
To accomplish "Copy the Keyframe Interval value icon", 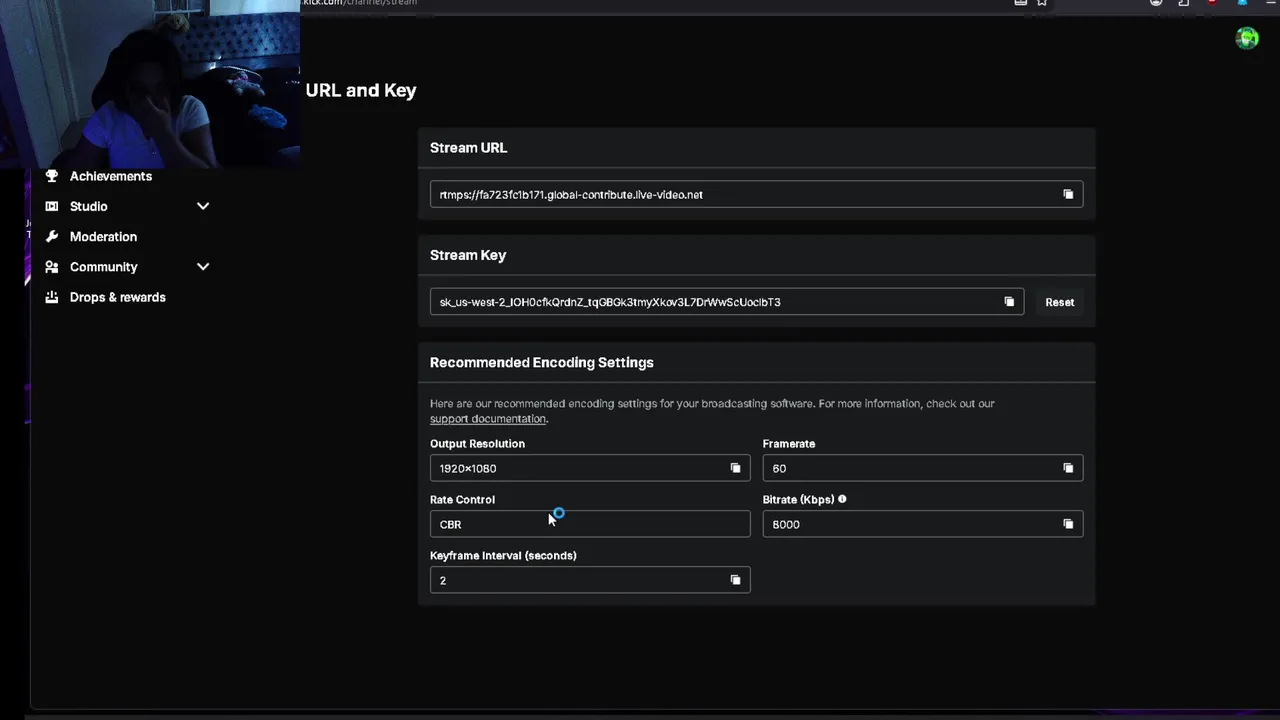I will point(735,580).
